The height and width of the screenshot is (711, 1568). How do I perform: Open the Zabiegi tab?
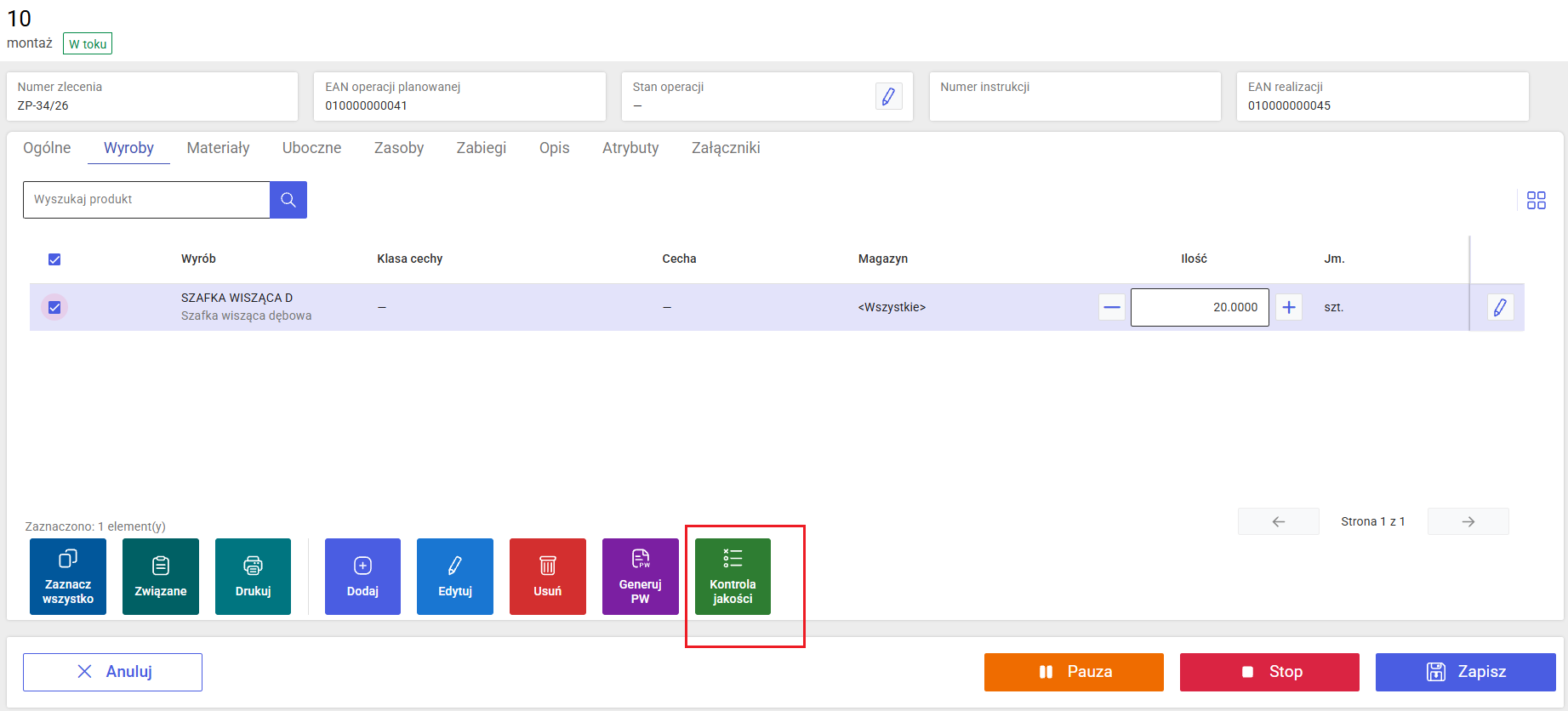(x=482, y=148)
